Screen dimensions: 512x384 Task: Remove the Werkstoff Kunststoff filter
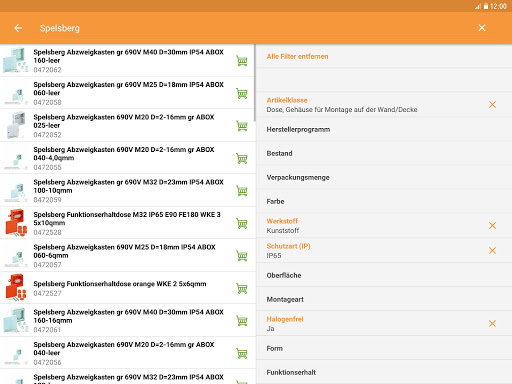pos(492,226)
